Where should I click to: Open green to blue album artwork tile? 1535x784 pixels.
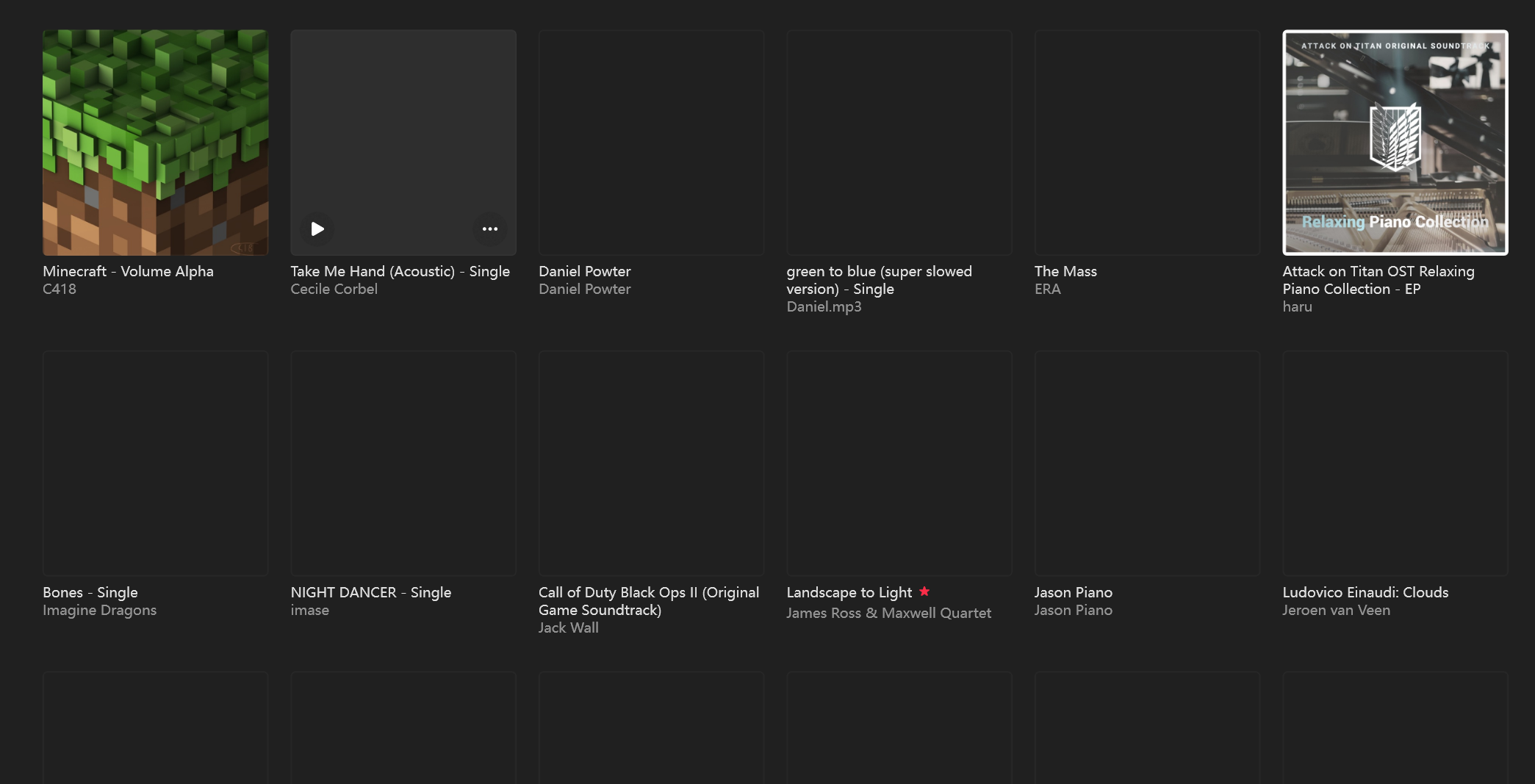coord(899,143)
